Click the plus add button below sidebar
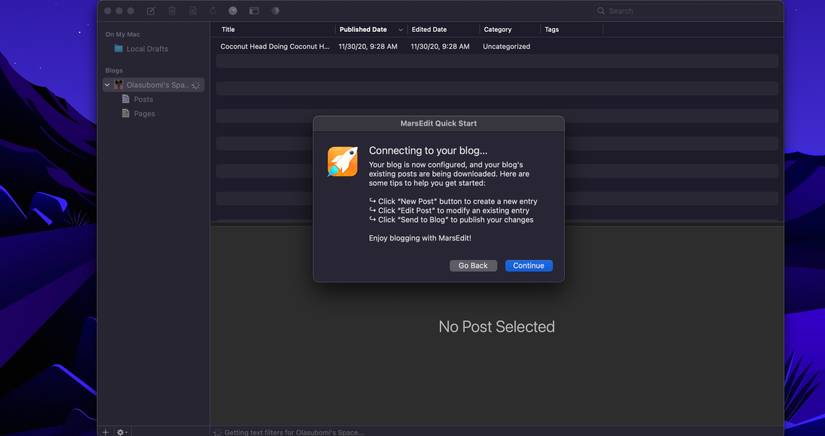Screen dimensions: 825x436 (106, 432)
